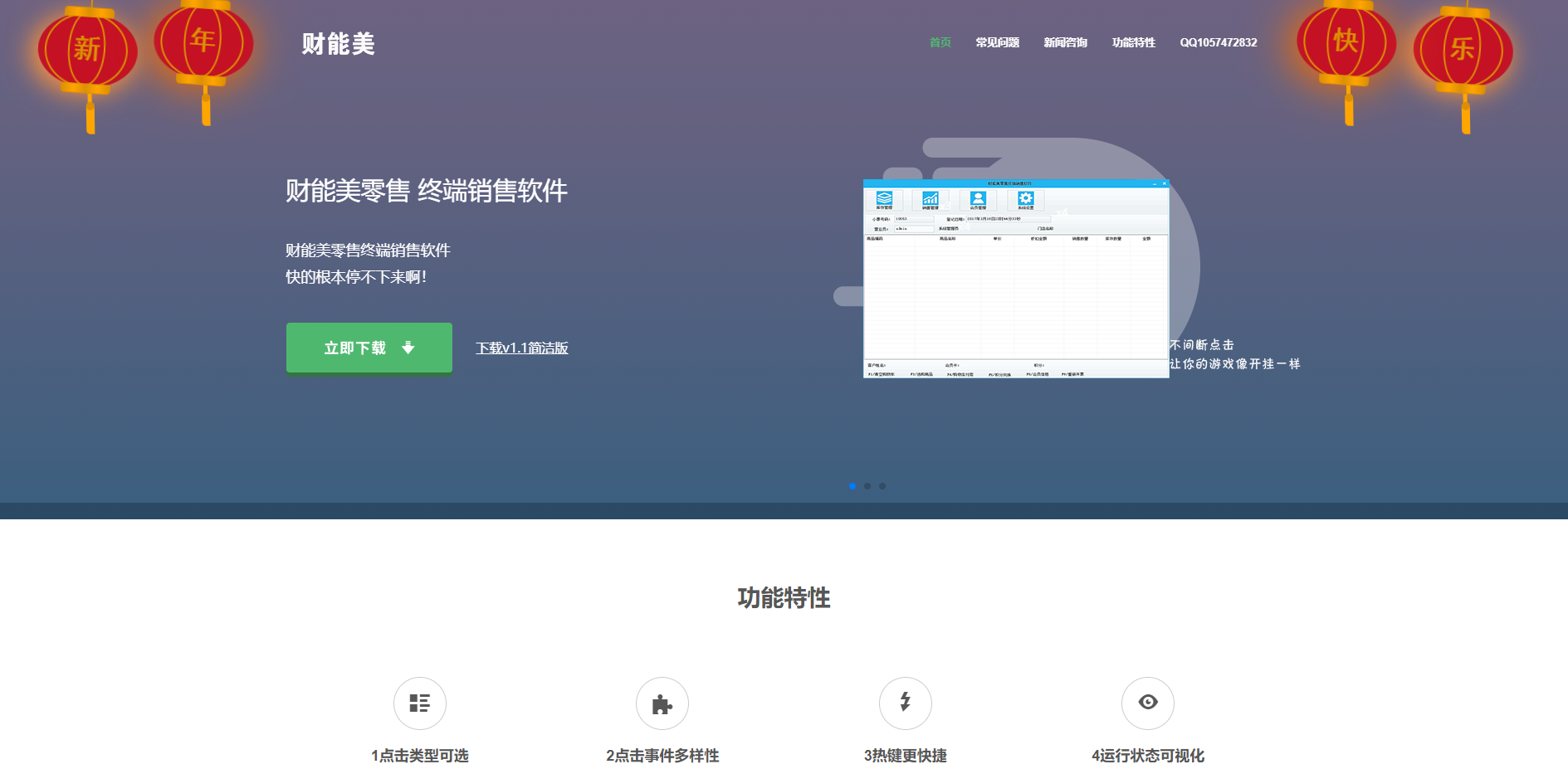Click the list icon above 1点击类型可选
The width and height of the screenshot is (1568, 769).
click(420, 703)
